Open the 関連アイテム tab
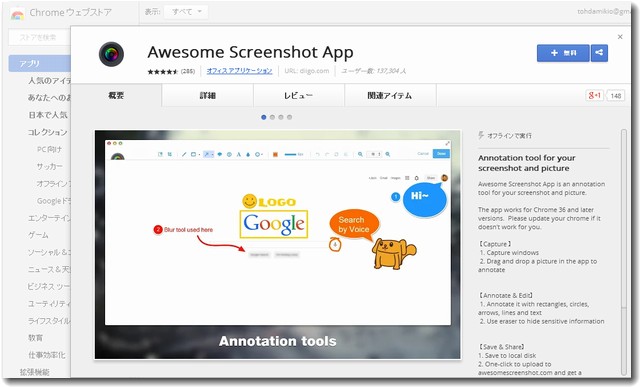640x387 pixels. pyautogui.click(x=390, y=96)
